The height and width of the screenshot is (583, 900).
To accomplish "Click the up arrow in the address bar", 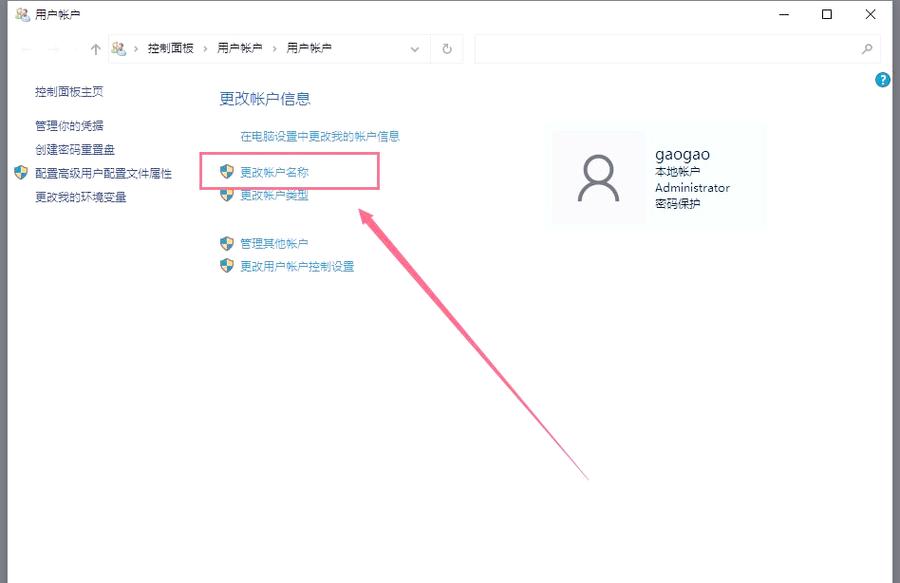I will [x=95, y=47].
